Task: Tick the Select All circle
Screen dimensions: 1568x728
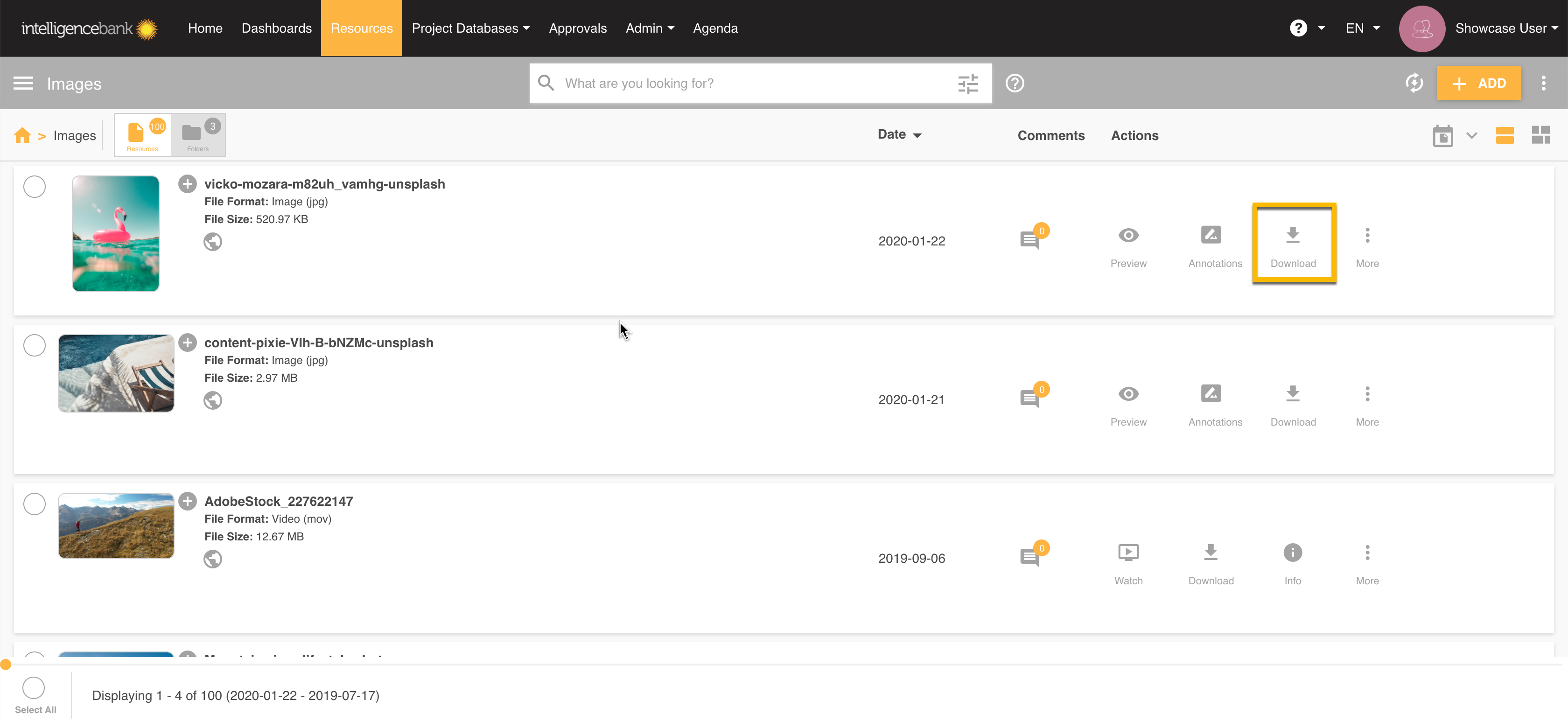Action: click(x=34, y=688)
